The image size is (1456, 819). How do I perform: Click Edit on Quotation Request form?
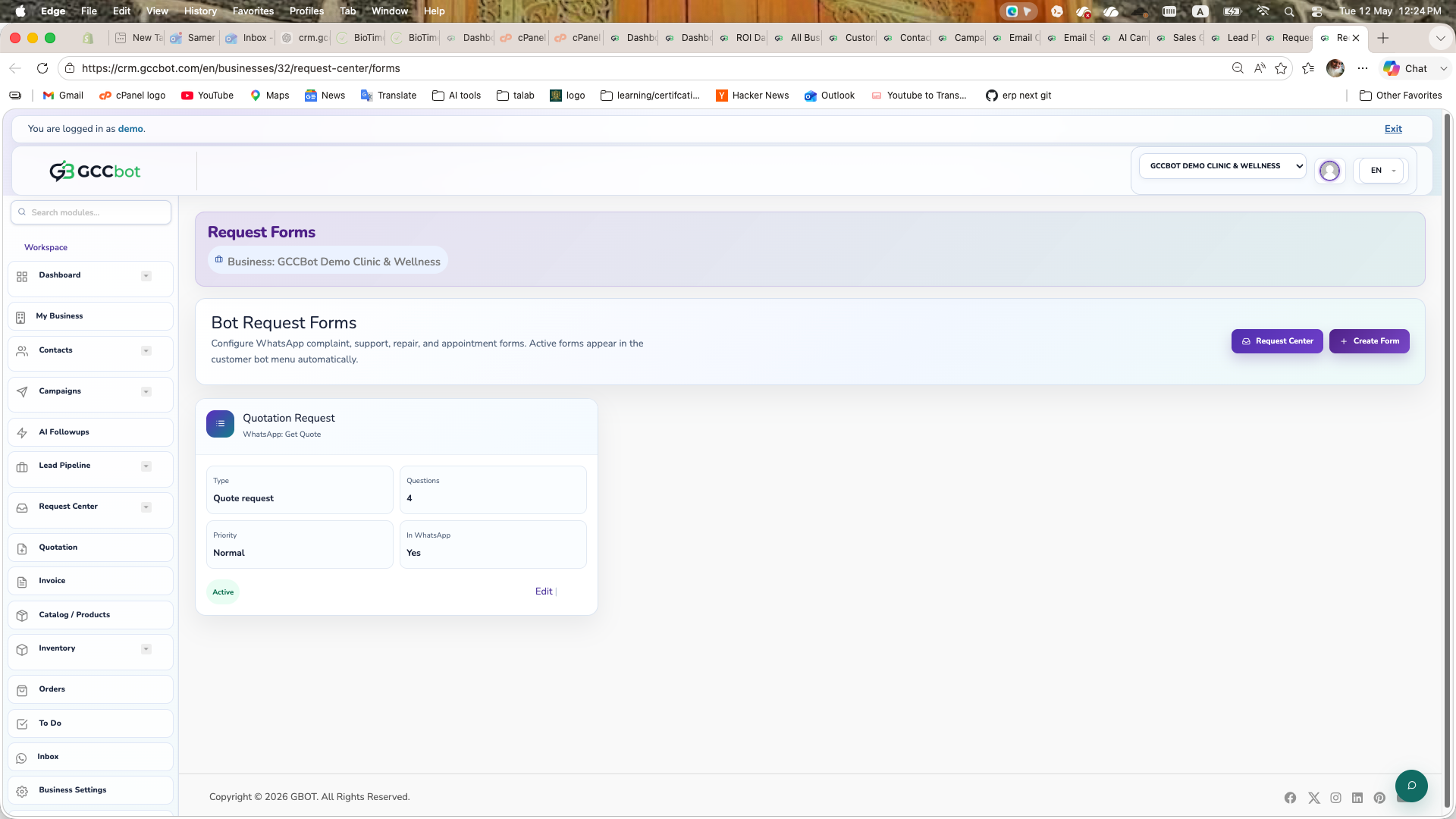(x=544, y=591)
